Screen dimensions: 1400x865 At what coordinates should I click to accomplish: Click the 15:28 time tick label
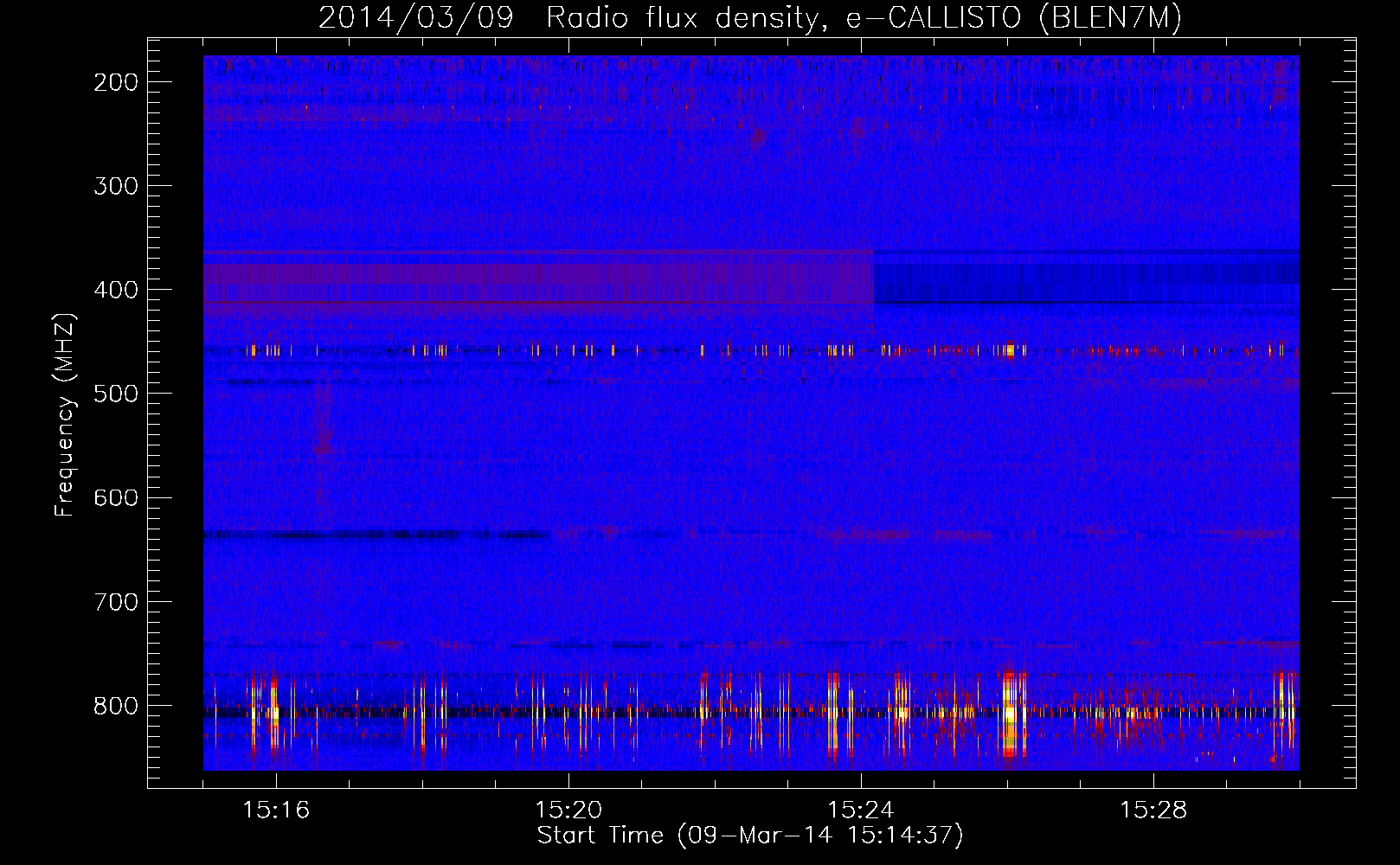click(1153, 811)
